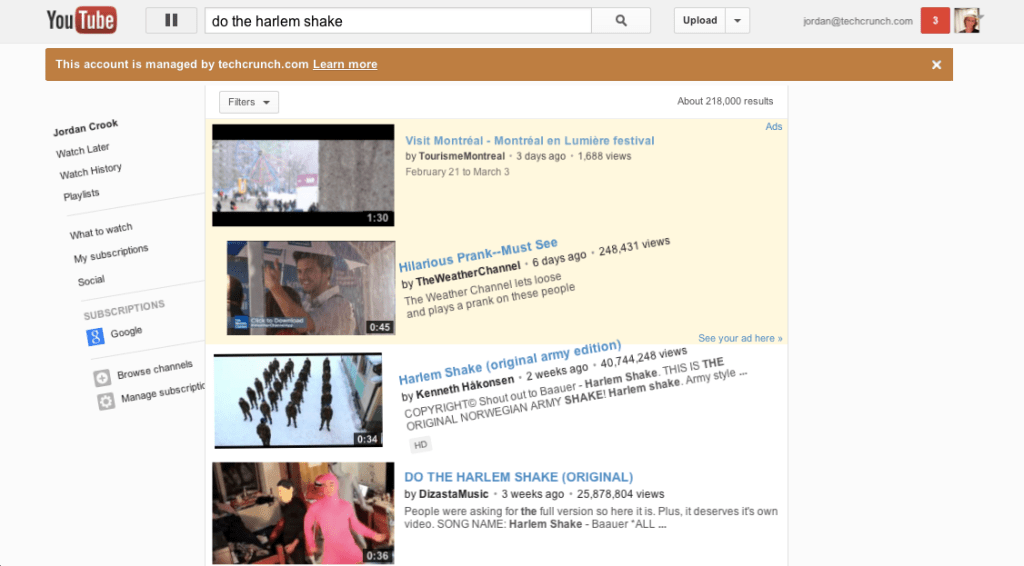The height and width of the screenshot is (566, 1024).
Task: Open TourismeMontreal channel link
Action: (462, 156)
